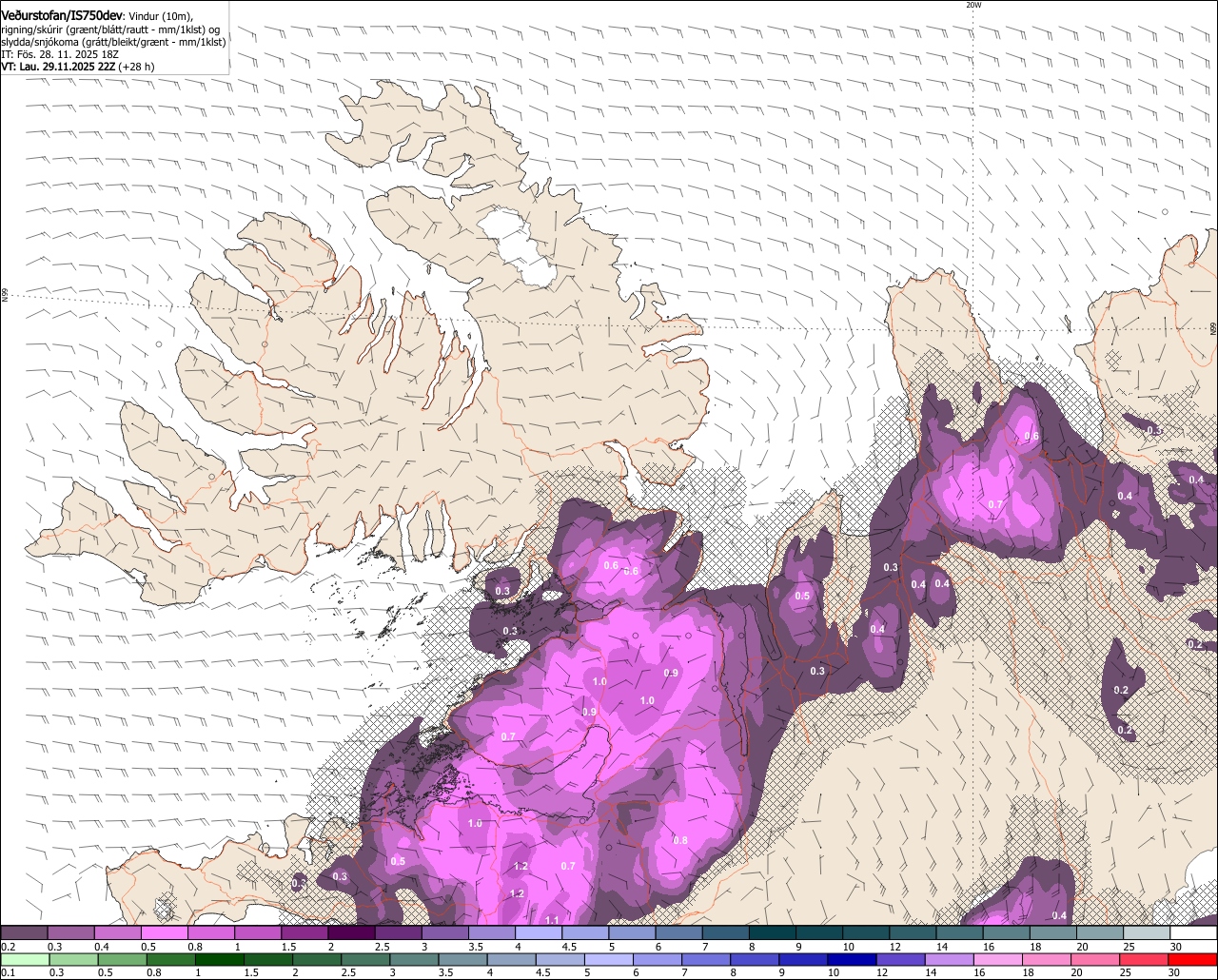Click the darkest purple upper swatch labeled 2

coord(351,933)
